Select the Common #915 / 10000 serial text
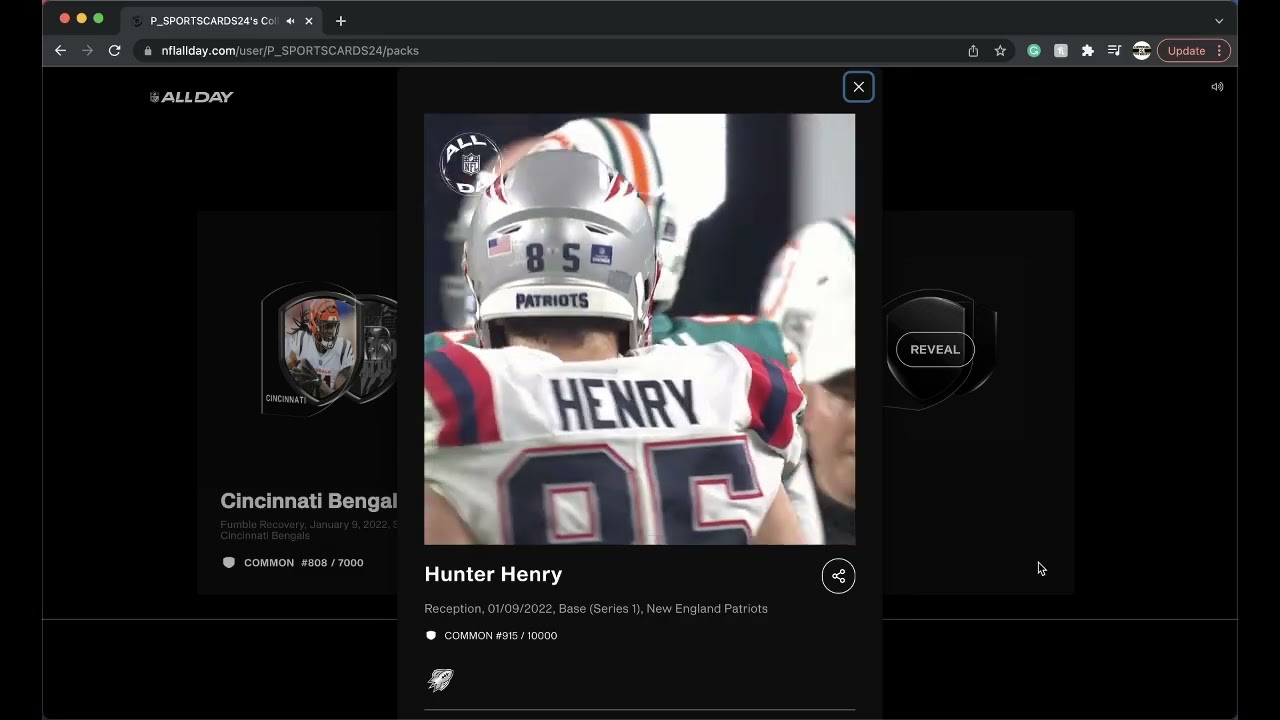This screenshot has width=1280, height=720. coord(500,636)
